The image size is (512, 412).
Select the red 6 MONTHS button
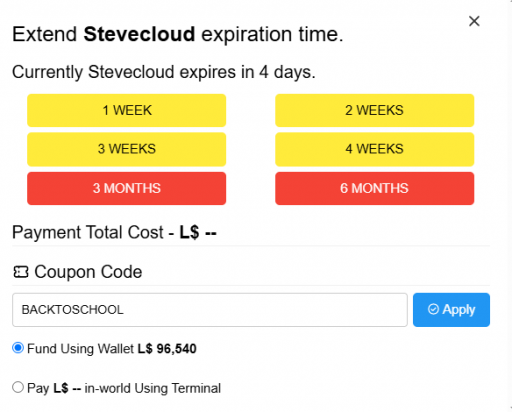374,188
